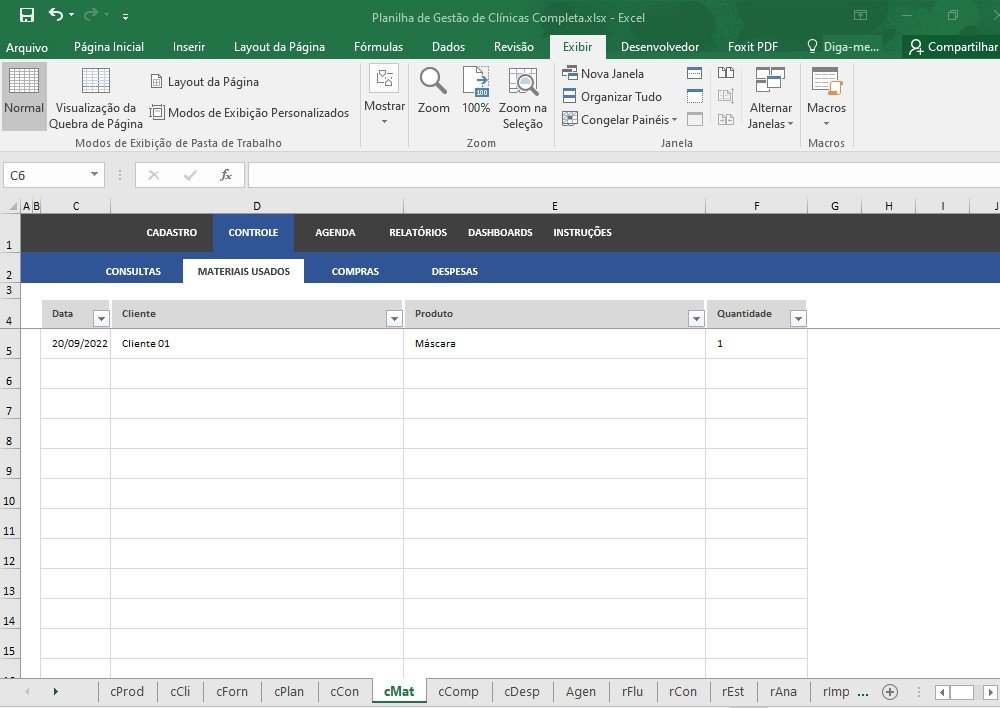Viewport: 1000px width, 708px height.
Task: Open the Data column filter dropdown
Action: pos(100,318)
